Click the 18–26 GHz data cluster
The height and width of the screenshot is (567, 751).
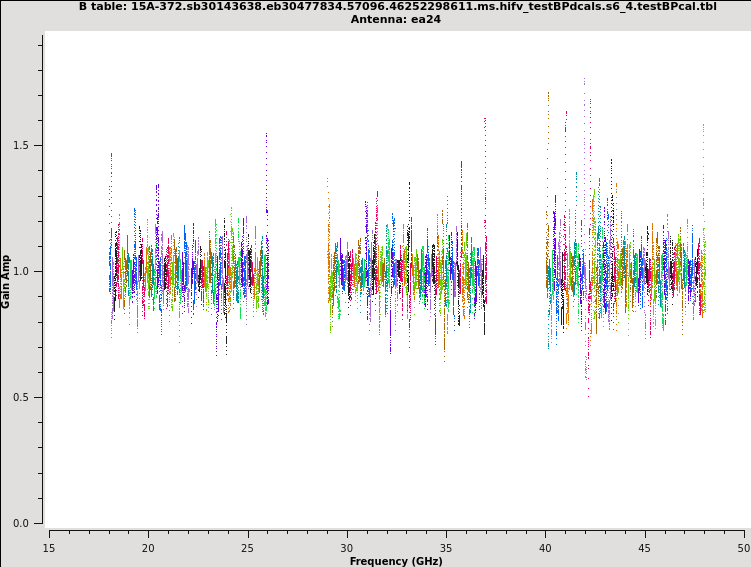188,270
